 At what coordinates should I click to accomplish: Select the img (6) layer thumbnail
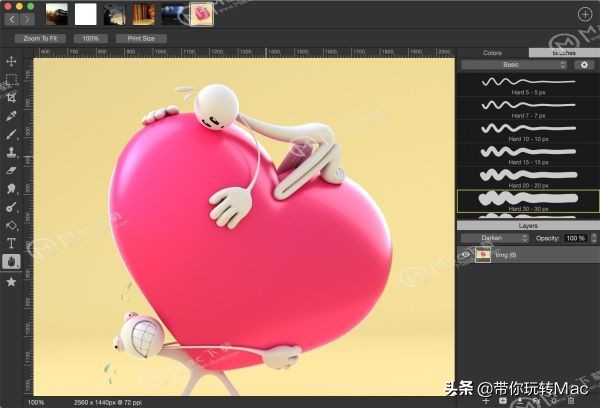tap(483, 255)
